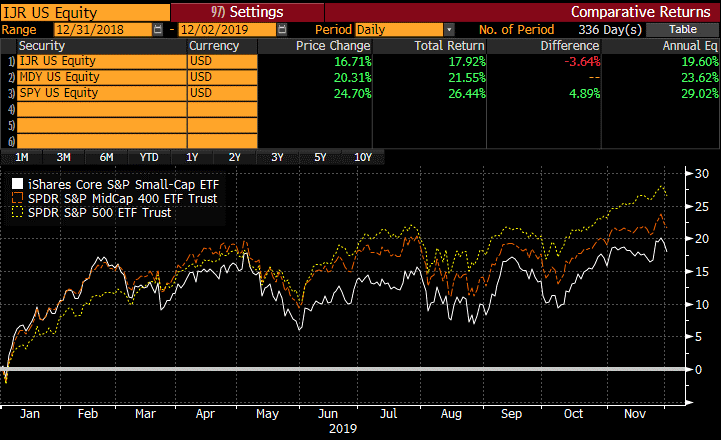
Task: Click the row number 1) marker
Action: click(11, 62)
